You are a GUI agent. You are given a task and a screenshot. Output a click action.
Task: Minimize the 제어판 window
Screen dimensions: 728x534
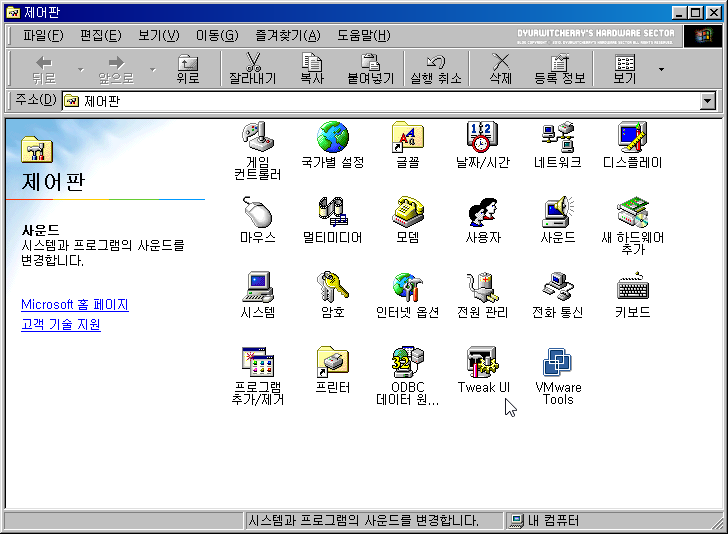tap(679, 13)
